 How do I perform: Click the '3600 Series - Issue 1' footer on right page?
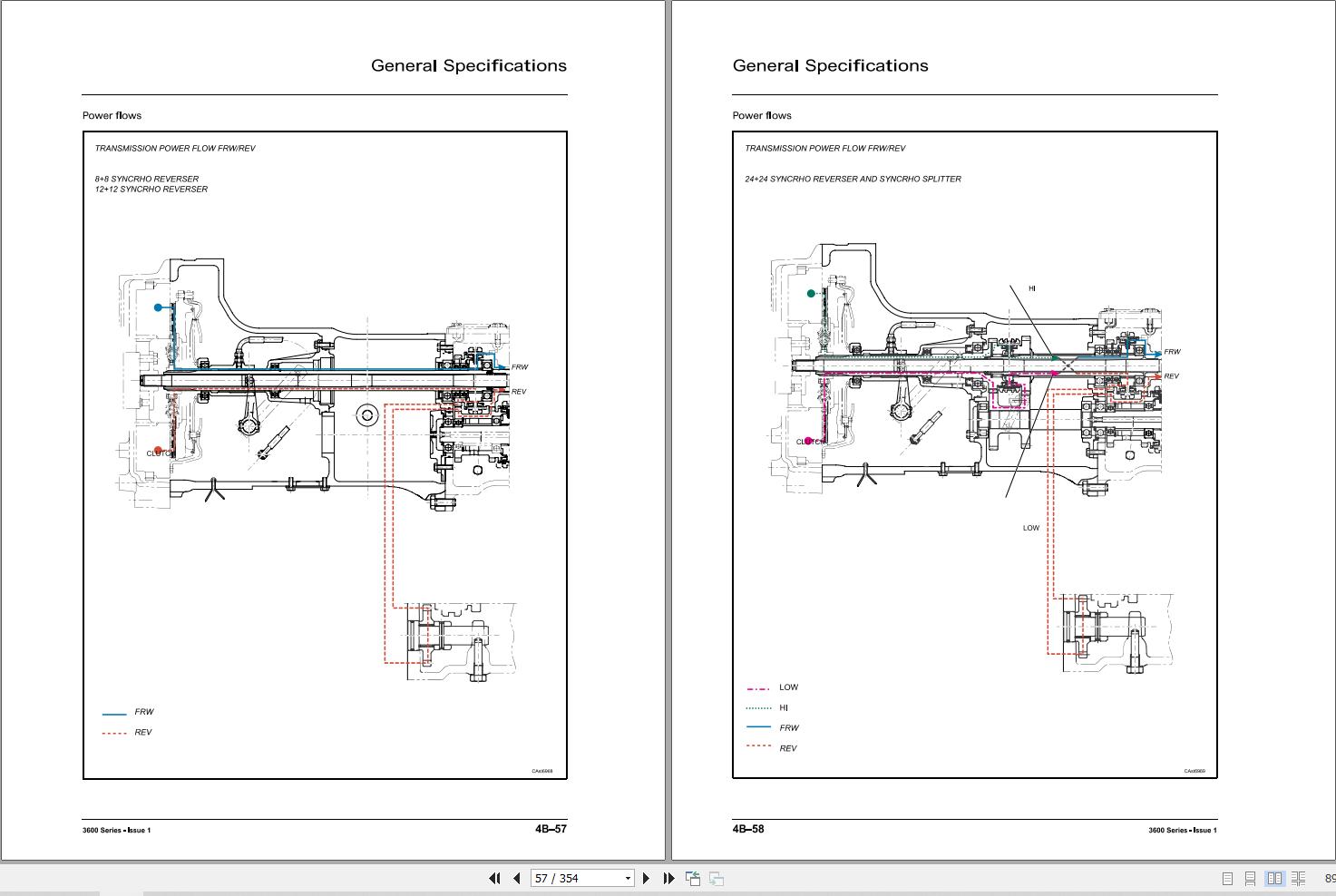pyautogui.click(x=1183, y=831)
